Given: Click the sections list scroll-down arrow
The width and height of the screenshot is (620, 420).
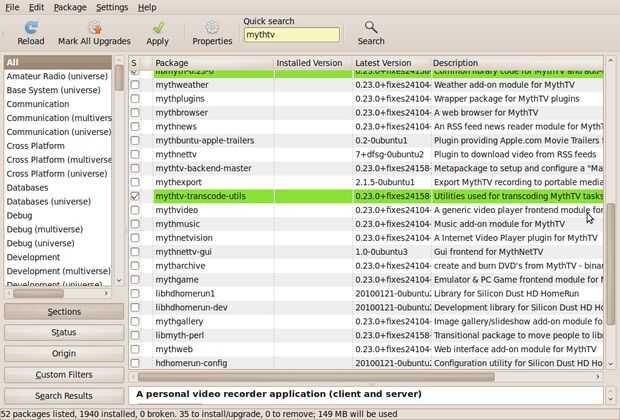Looking at the screenshot, I should (x=119, y=280).
